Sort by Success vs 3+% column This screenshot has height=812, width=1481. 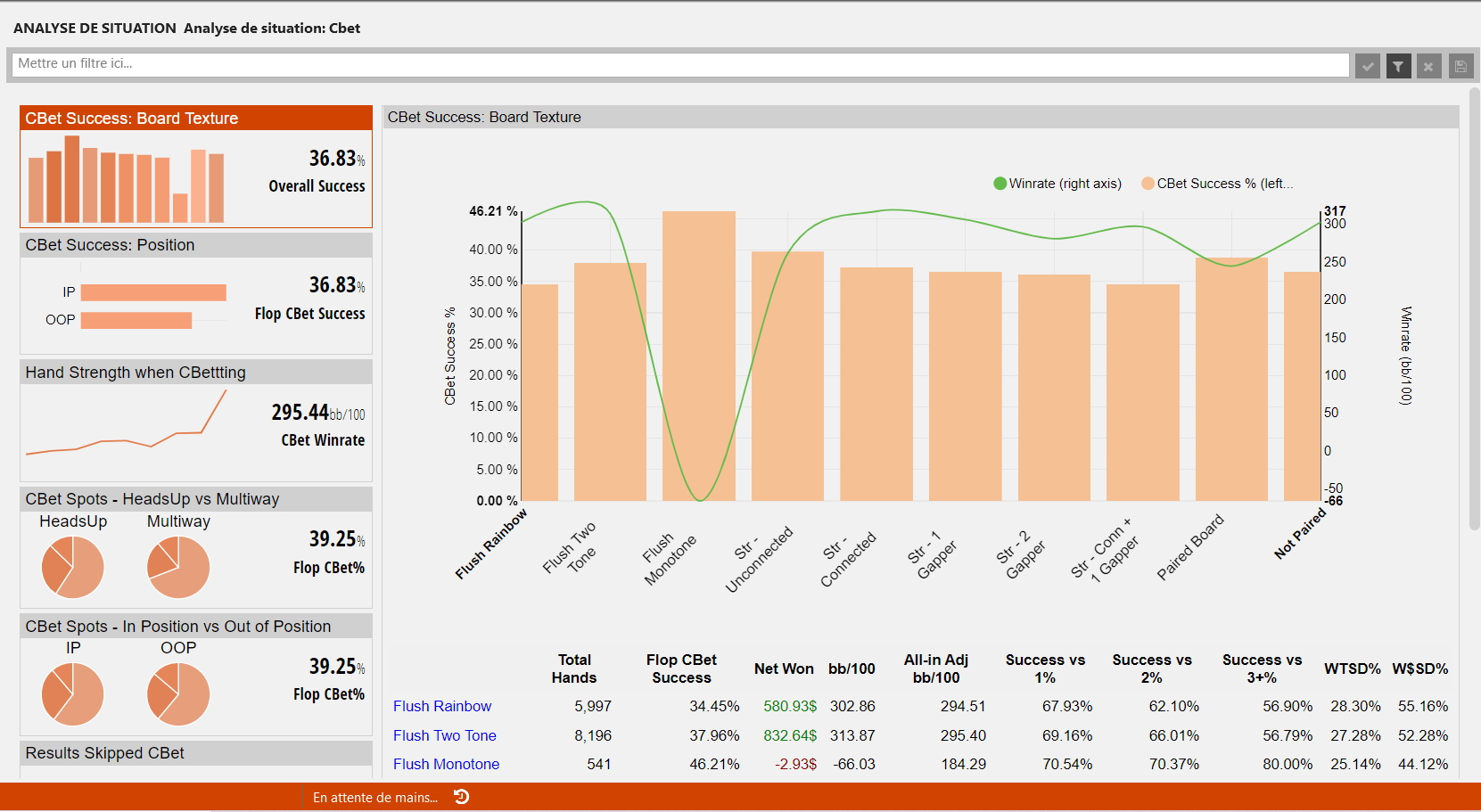1262,668
